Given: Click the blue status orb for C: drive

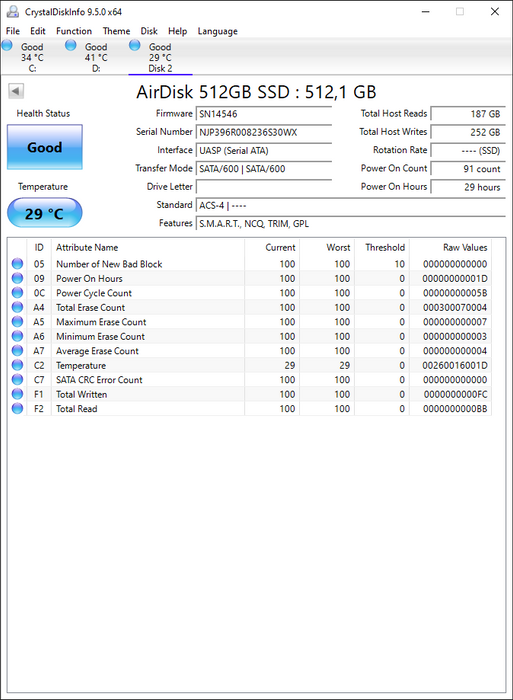Looking at the screenshot, I should point(7,45).
